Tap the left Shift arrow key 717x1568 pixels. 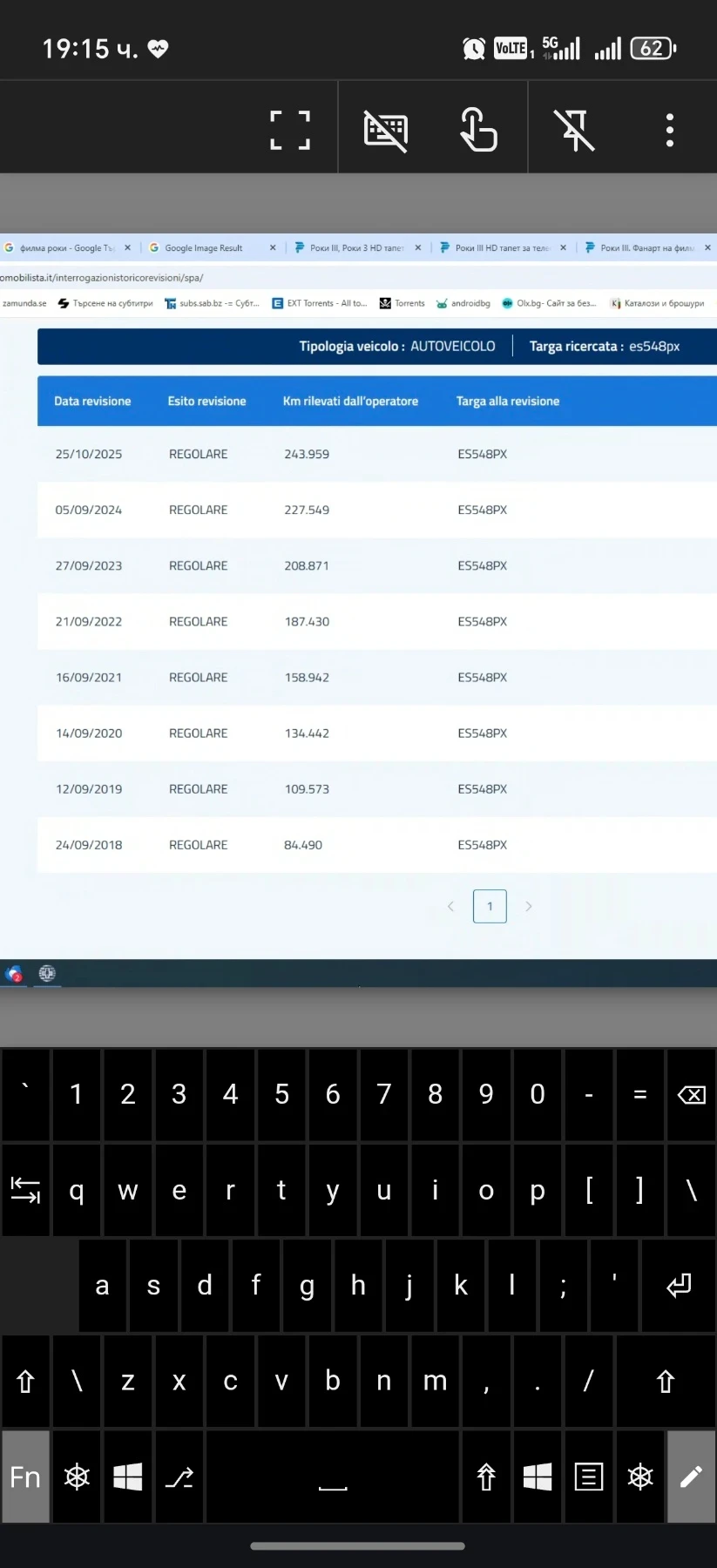click(25, 1382)
